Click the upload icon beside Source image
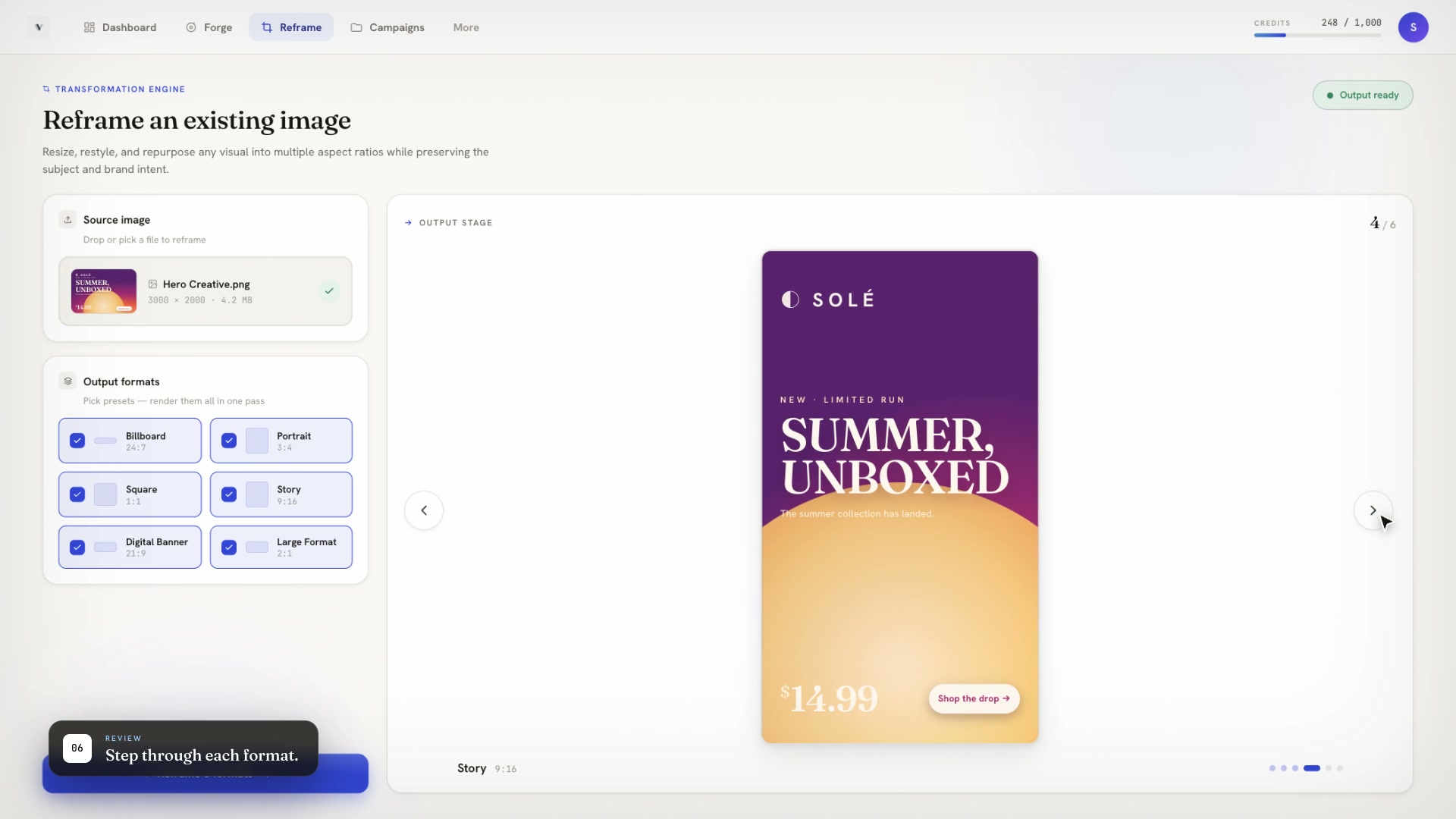This screenshot has height=819, width=1456. pos(67,220)
